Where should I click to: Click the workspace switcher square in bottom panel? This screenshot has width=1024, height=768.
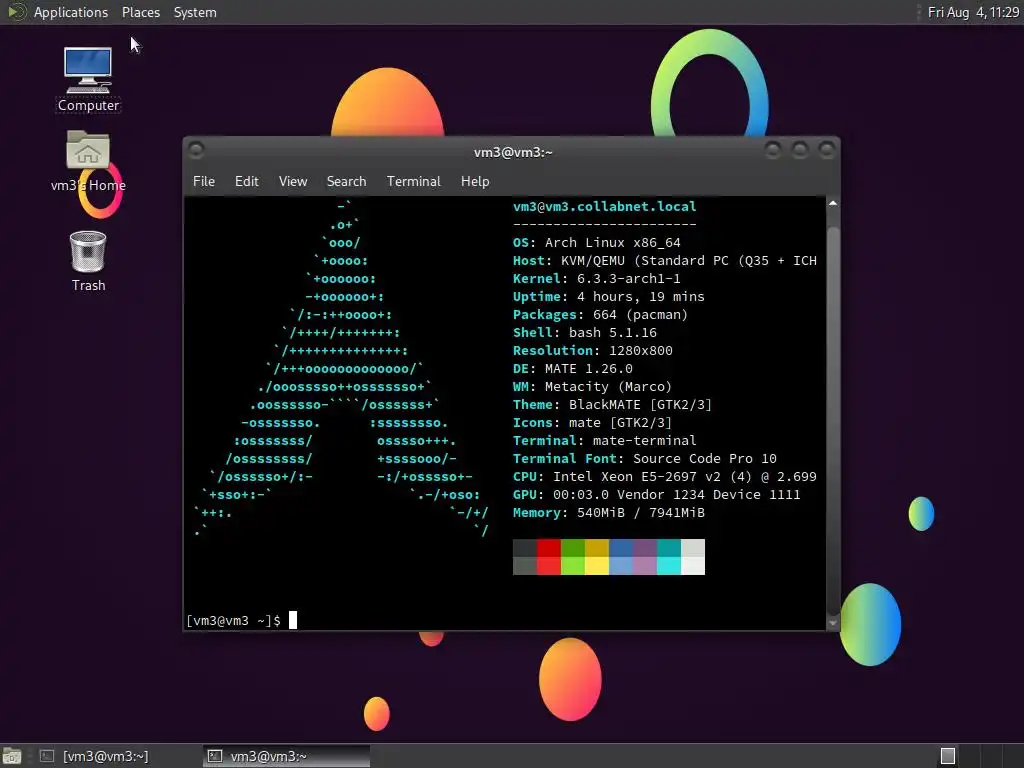pos(948,756)
